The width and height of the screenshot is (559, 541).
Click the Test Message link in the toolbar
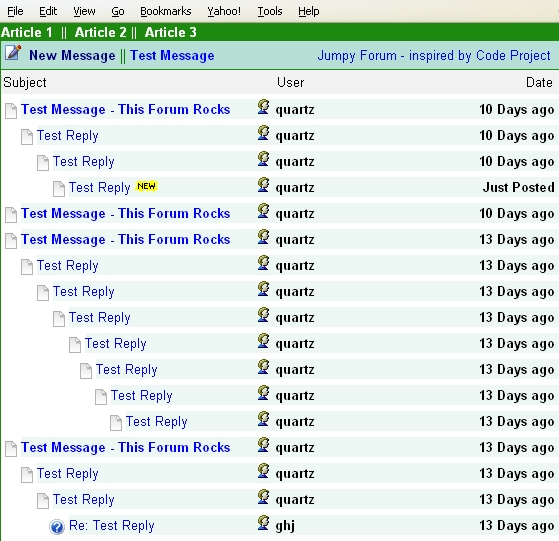[172, 56]
